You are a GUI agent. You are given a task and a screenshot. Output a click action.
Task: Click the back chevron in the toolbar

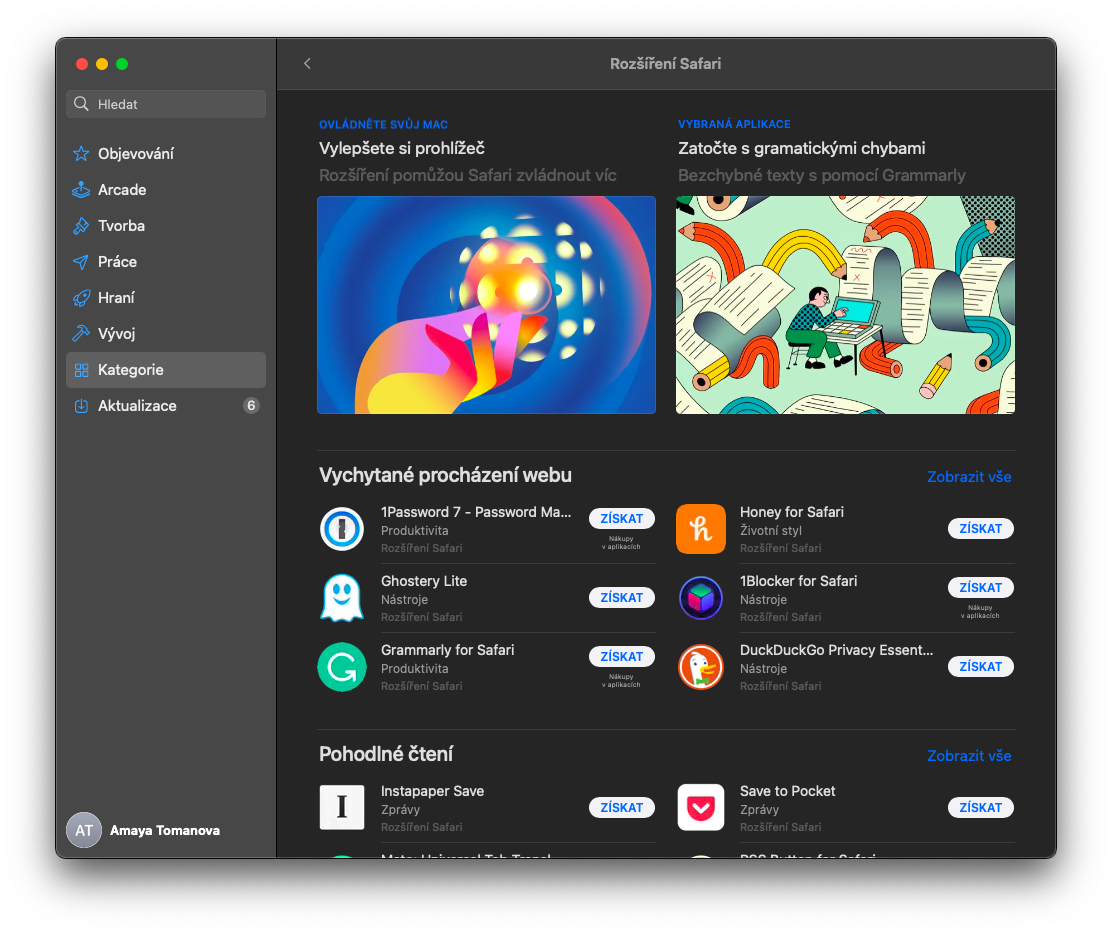[x=307, y=64]
